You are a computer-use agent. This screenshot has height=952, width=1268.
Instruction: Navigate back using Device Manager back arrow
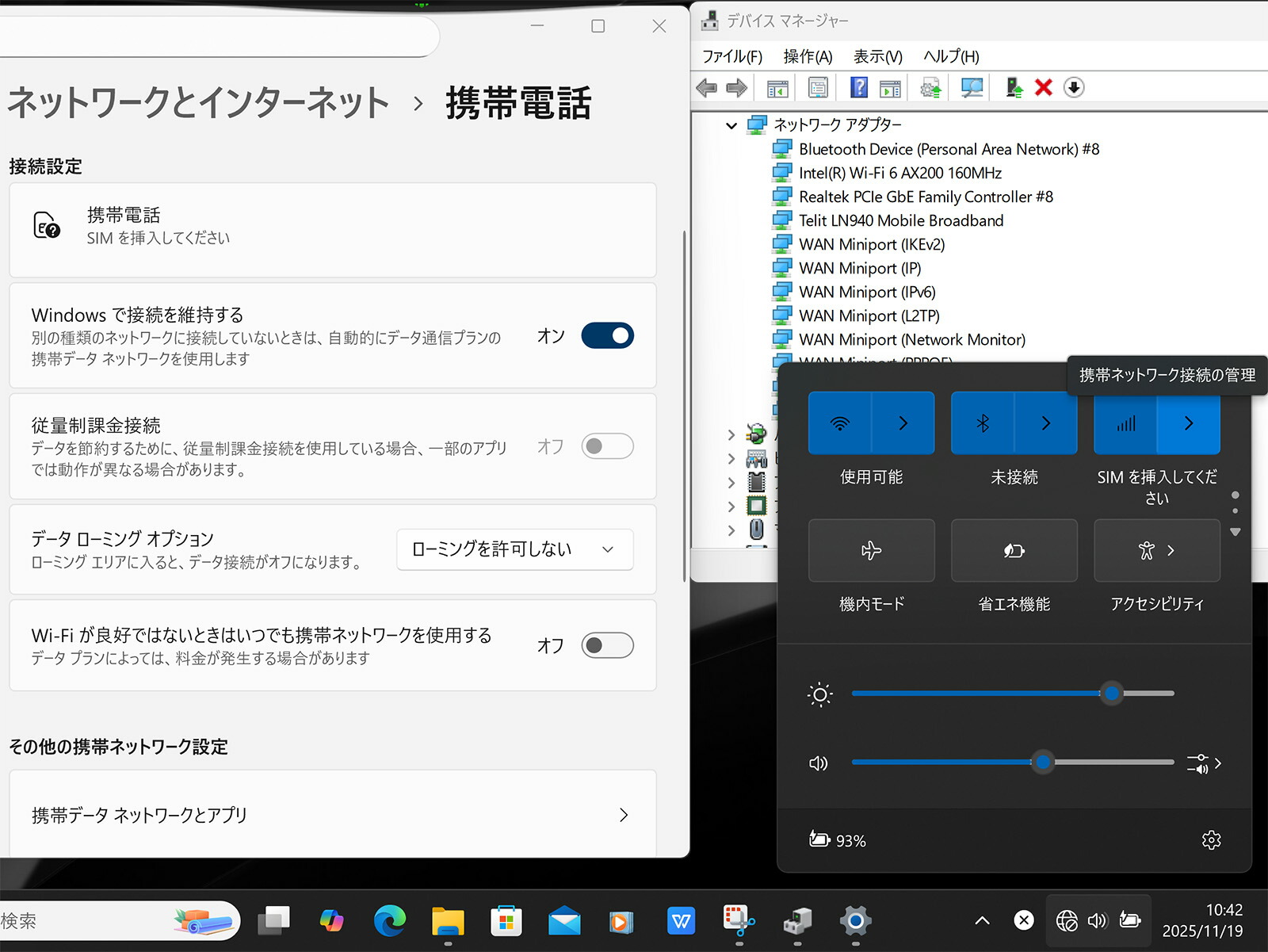(706, 87)
